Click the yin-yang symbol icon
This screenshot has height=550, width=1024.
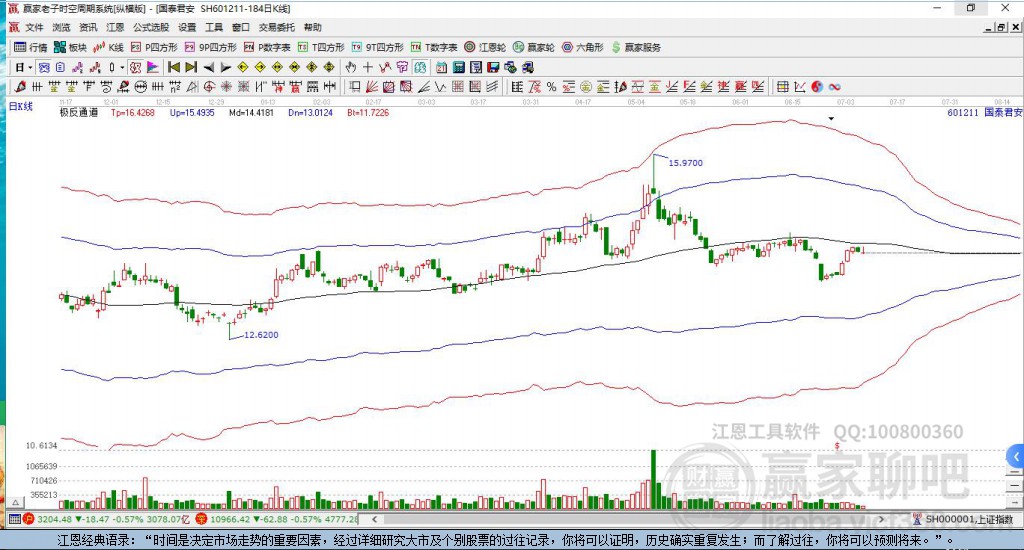click(x=817, y=86)
